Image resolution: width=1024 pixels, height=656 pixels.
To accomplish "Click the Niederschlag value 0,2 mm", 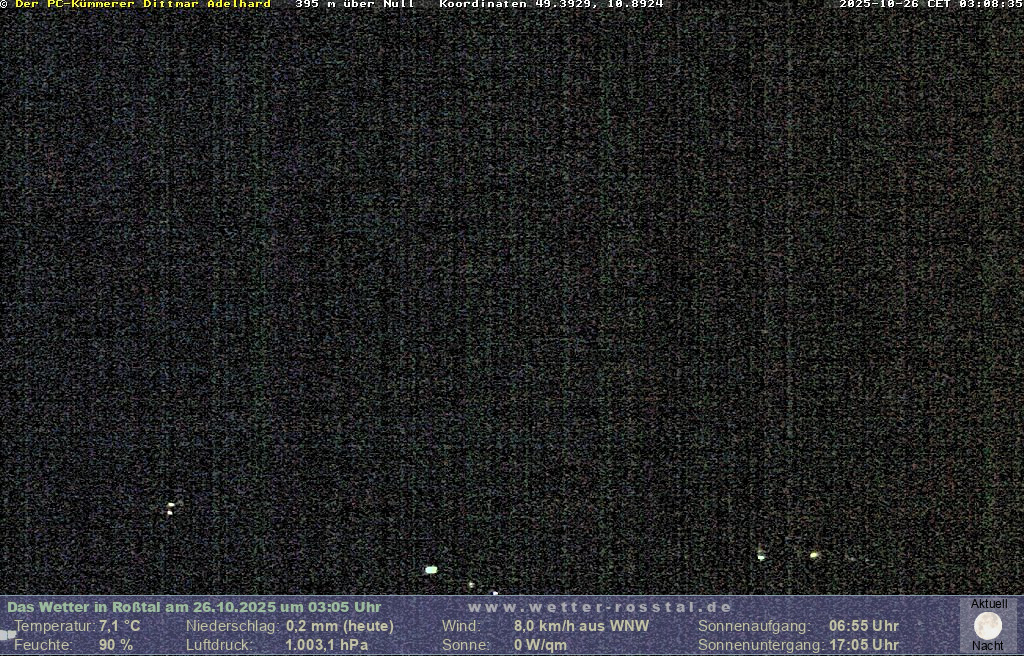I will 340,626.
